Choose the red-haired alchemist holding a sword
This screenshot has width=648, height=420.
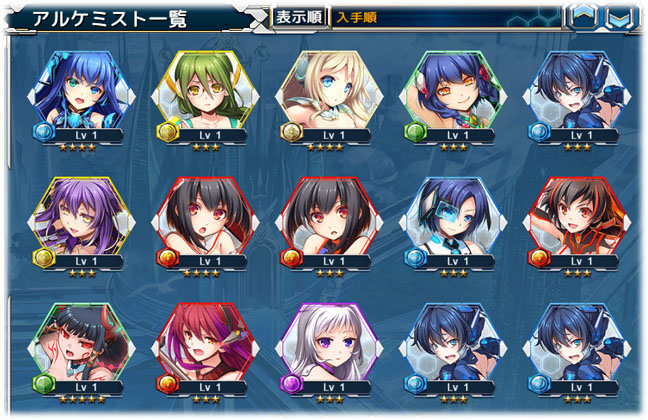tap(205, 343)
